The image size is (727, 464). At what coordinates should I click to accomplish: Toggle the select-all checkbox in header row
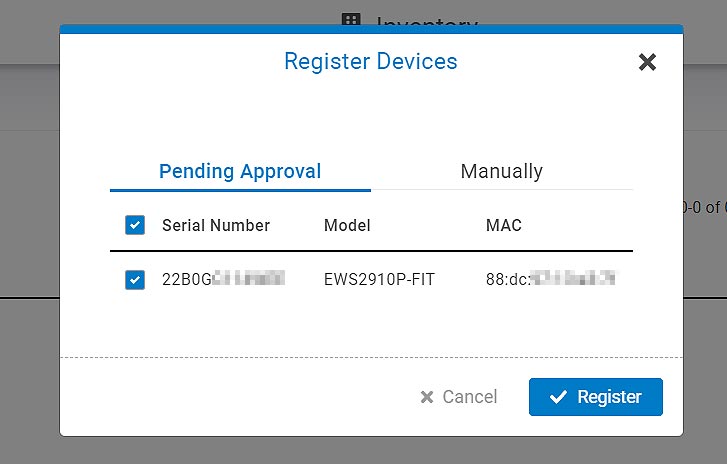(x=135, y=225)
